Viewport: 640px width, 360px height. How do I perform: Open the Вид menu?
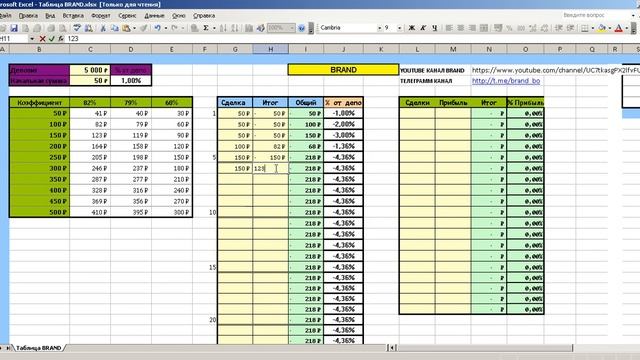50,16
